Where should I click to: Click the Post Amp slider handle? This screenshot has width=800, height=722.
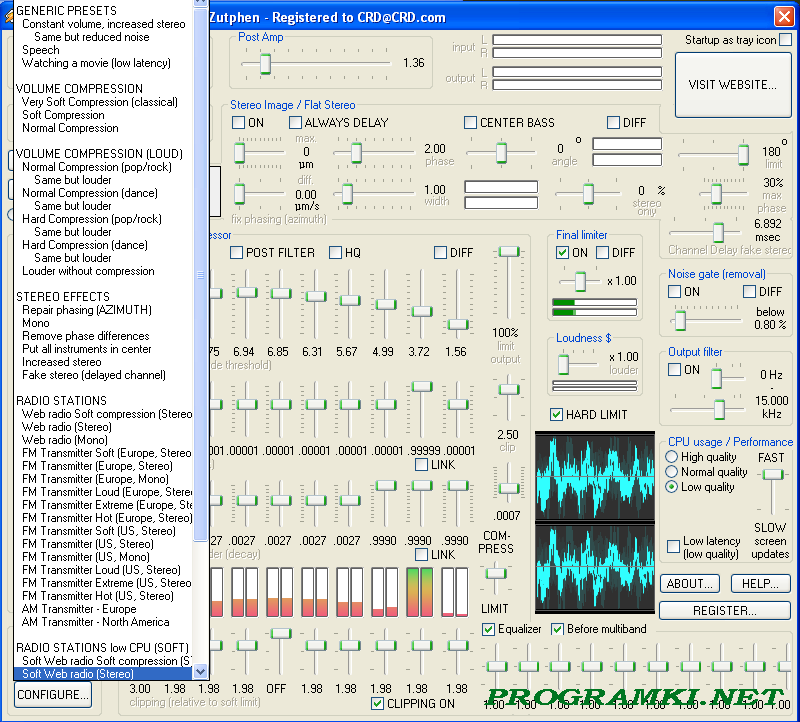(x=265, y=64)
